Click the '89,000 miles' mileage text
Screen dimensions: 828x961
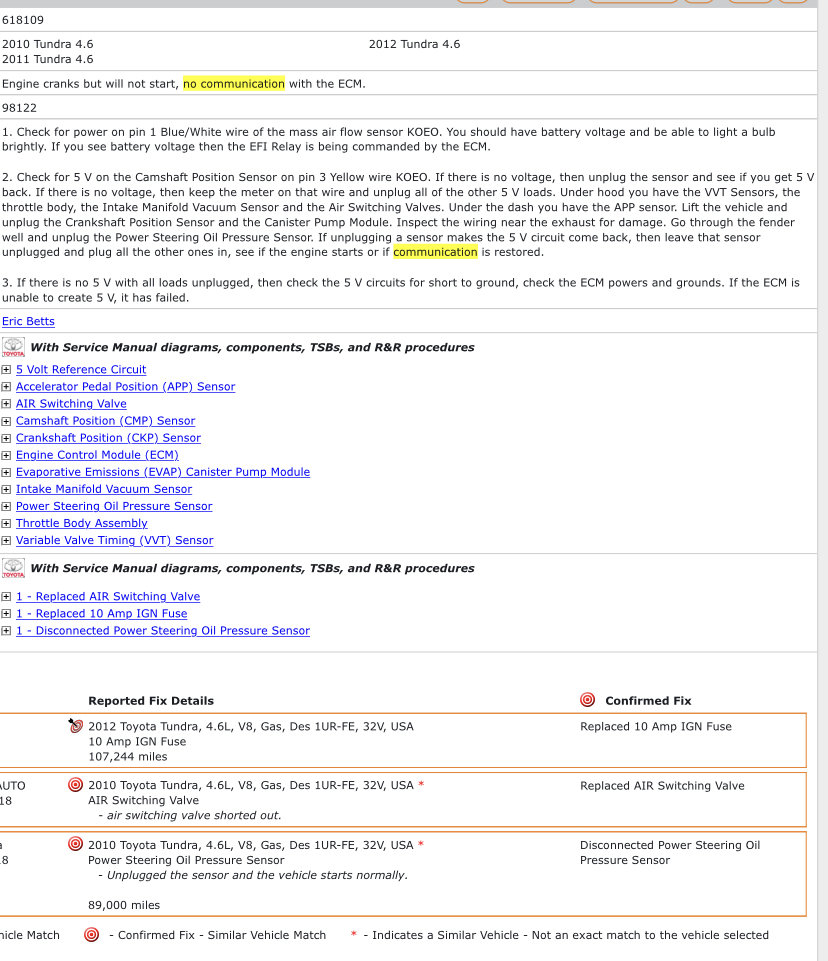pyautogui.click(x=124, y=905)
